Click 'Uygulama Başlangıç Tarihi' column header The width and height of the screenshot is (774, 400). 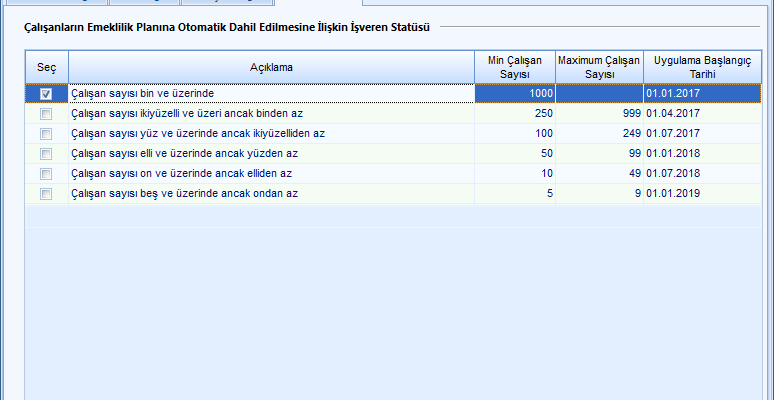coord(701,67)
